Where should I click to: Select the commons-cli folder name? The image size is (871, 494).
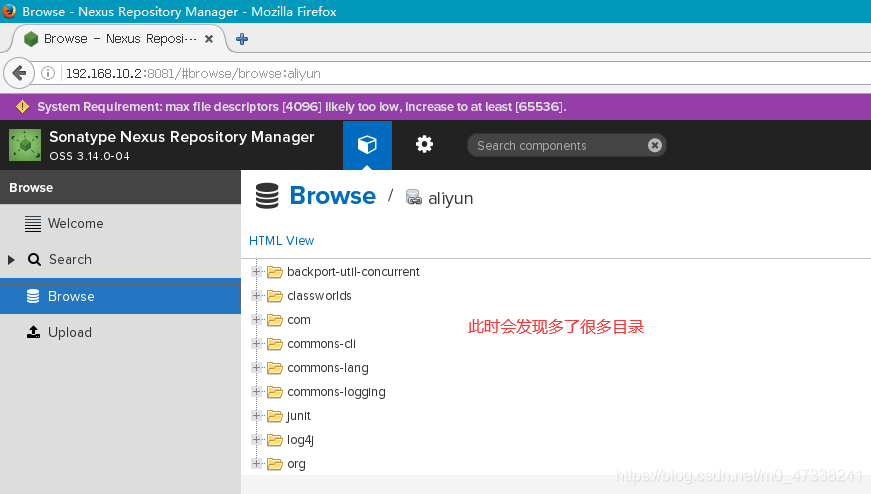tap(322, 344)
